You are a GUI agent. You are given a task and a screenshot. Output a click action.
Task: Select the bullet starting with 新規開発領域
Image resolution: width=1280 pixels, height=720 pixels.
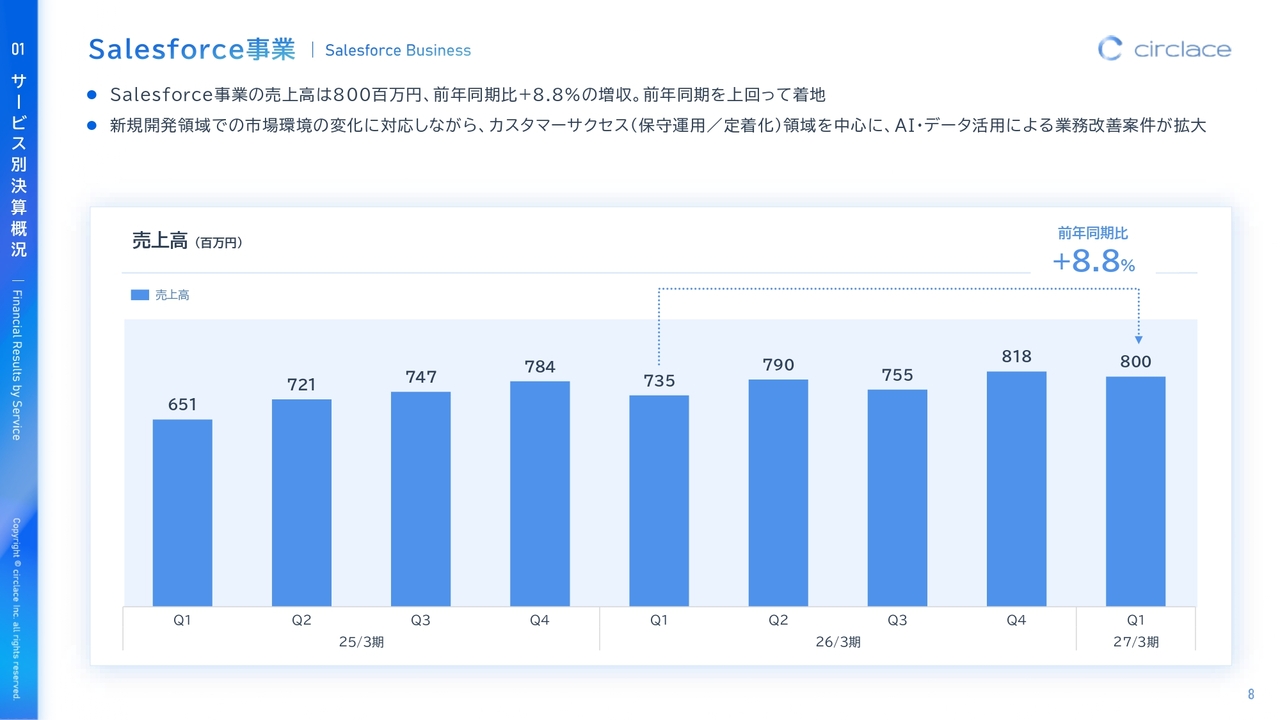point(658,126)
